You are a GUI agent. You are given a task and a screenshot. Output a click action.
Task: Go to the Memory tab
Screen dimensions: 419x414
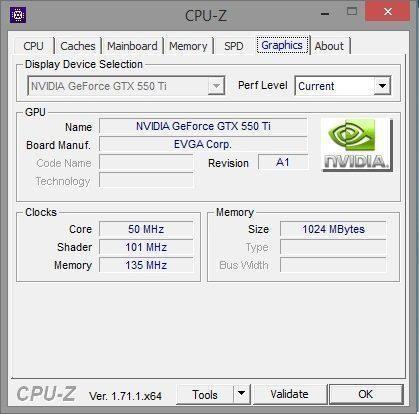188,46
